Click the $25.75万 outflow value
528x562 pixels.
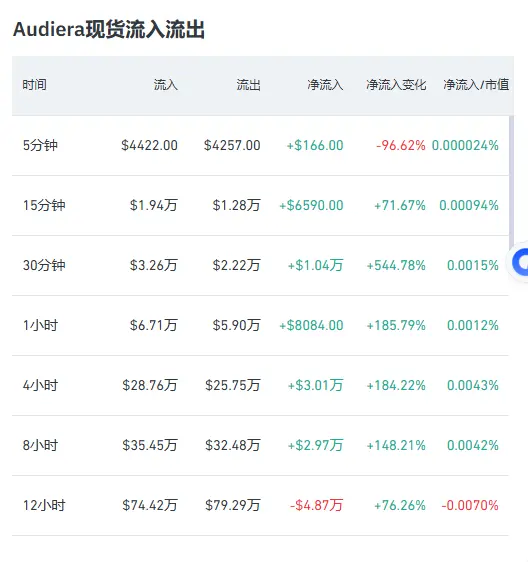pos(233,385)
